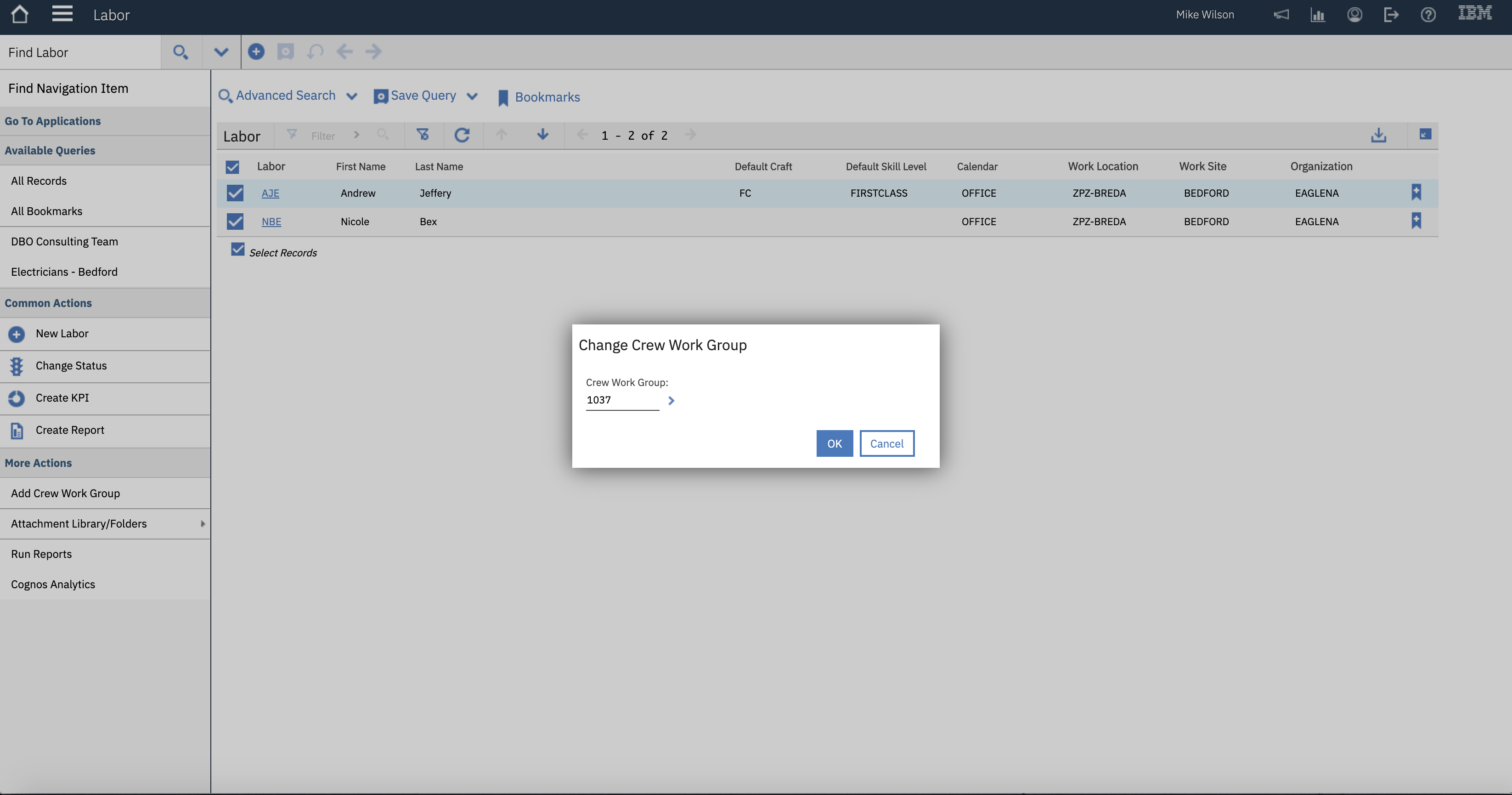Open the Help question mark icon
Image resolution: width=1512 pixels, height=795 pixels.
[1428, 15]
